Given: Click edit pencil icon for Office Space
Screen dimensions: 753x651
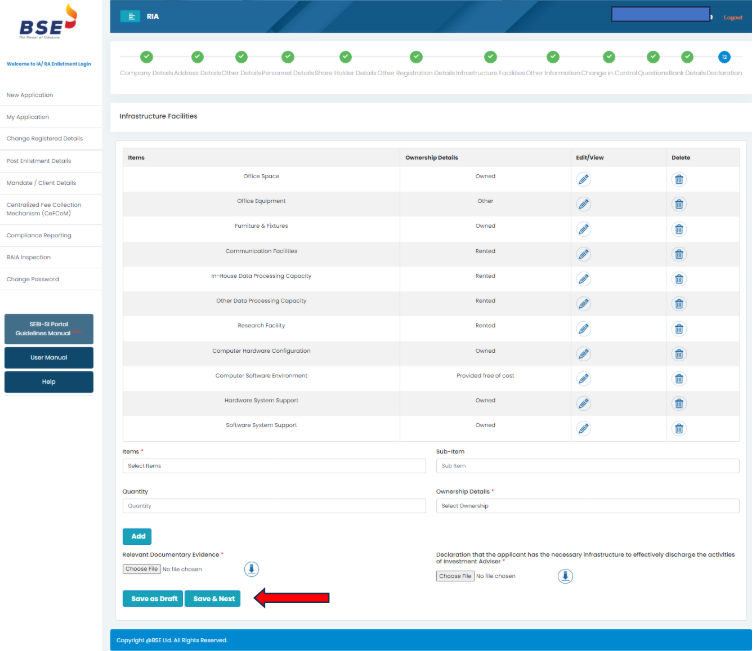Looking at the screenshot, I should tap(583, 179).
